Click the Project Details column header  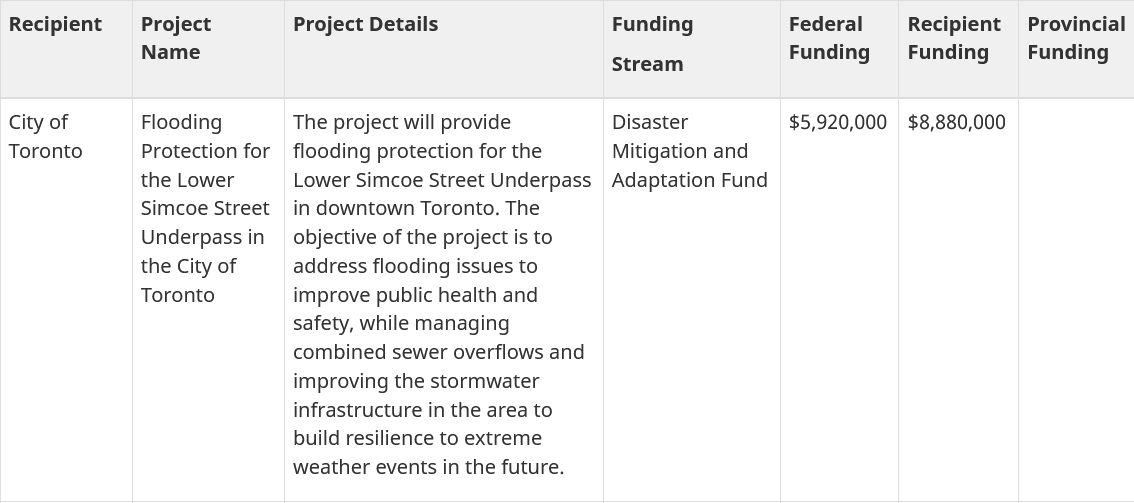point(365,25)
